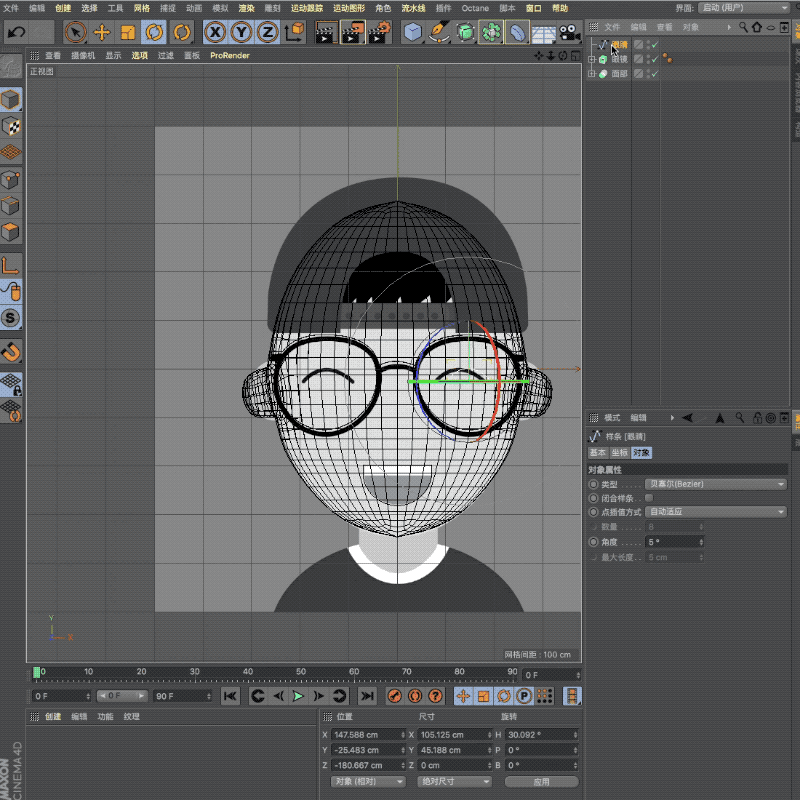Toggle the Z axis lock
Screen dimensions: 800x800
tap(267, 33)
